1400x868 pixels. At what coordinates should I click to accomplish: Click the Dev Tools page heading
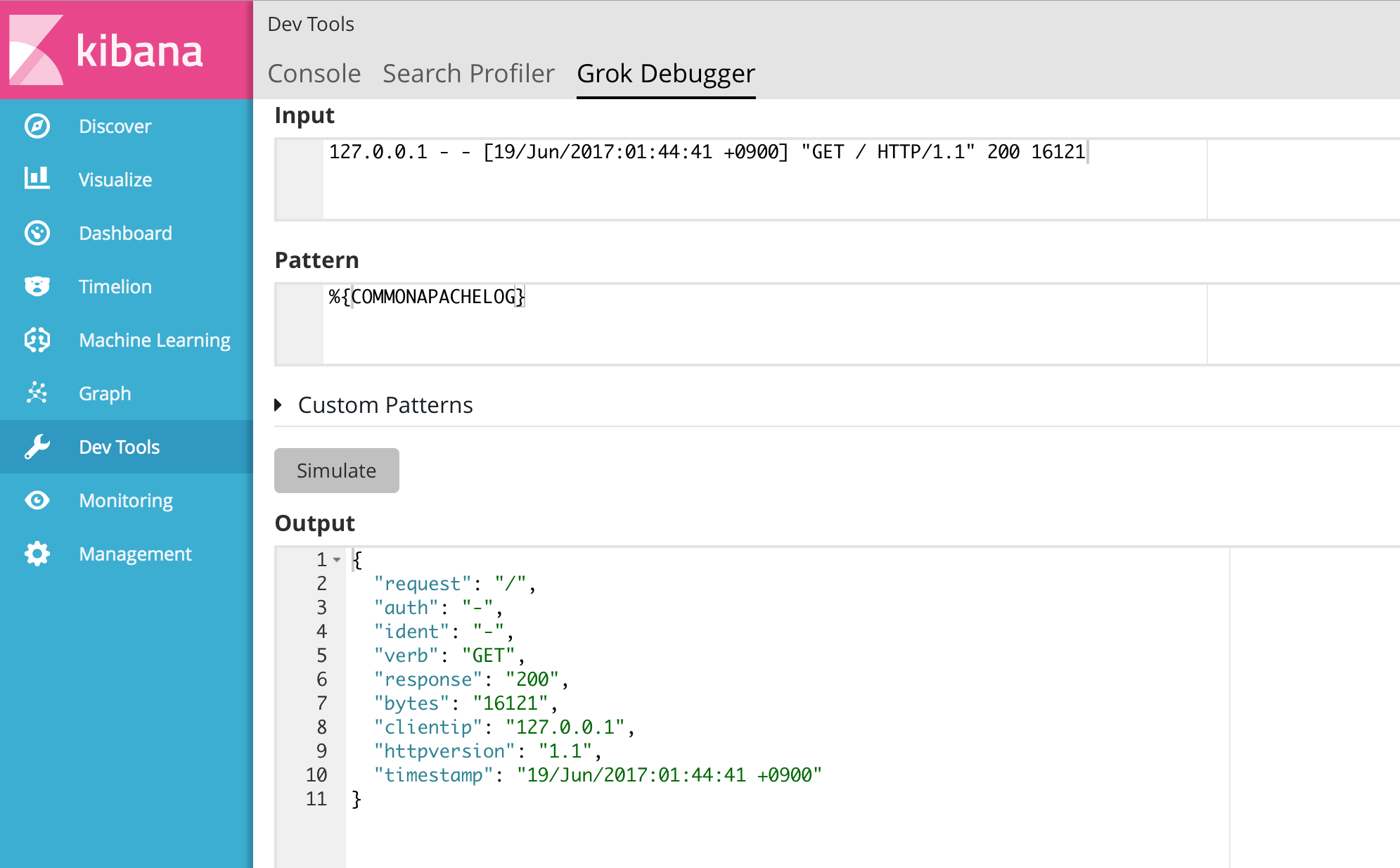(311, 24)
